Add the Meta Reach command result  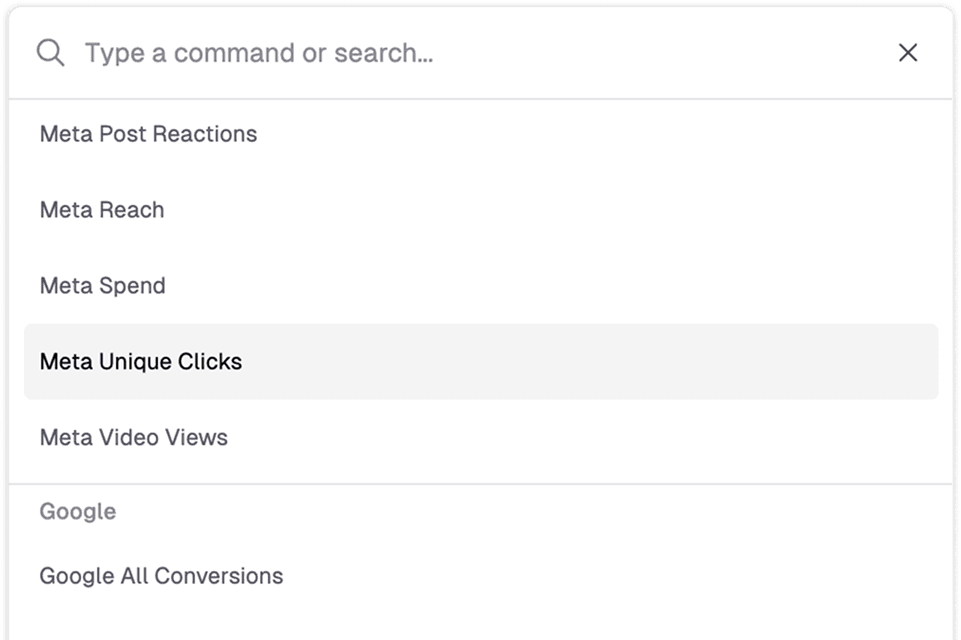click(102, 210)
